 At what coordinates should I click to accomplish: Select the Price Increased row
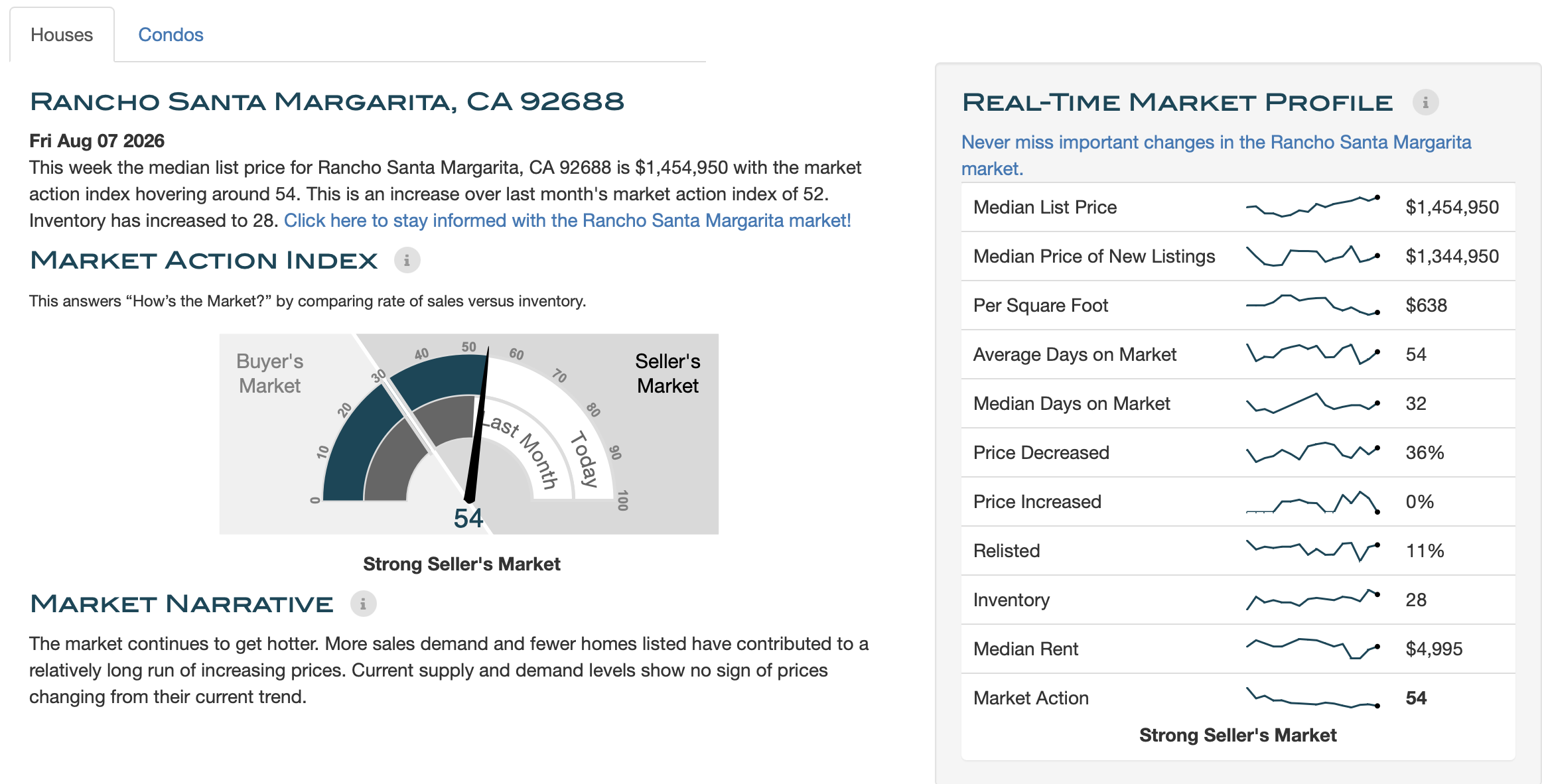tap(1238, 501)
